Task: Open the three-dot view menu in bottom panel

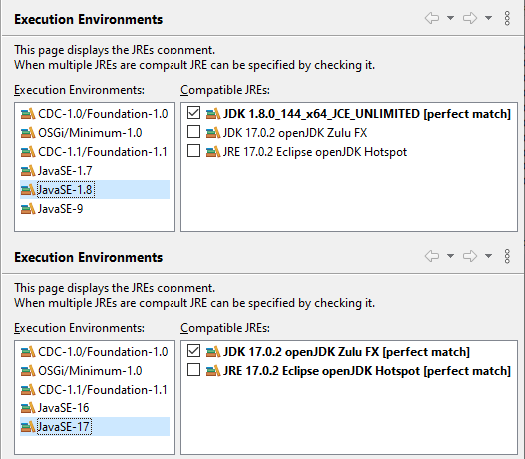Action: click(507, 256)
